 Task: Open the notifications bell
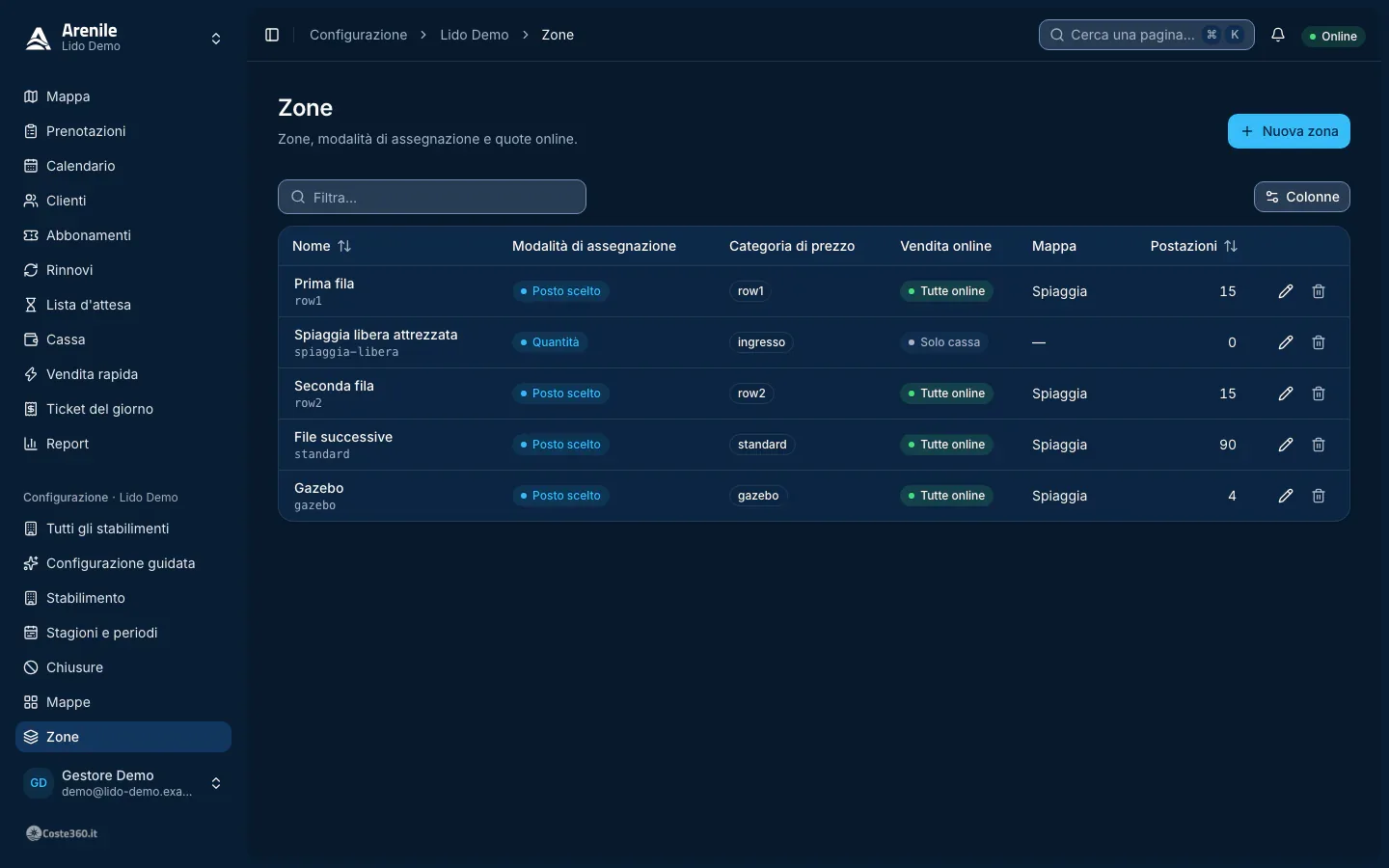[x=1278, y=35]
